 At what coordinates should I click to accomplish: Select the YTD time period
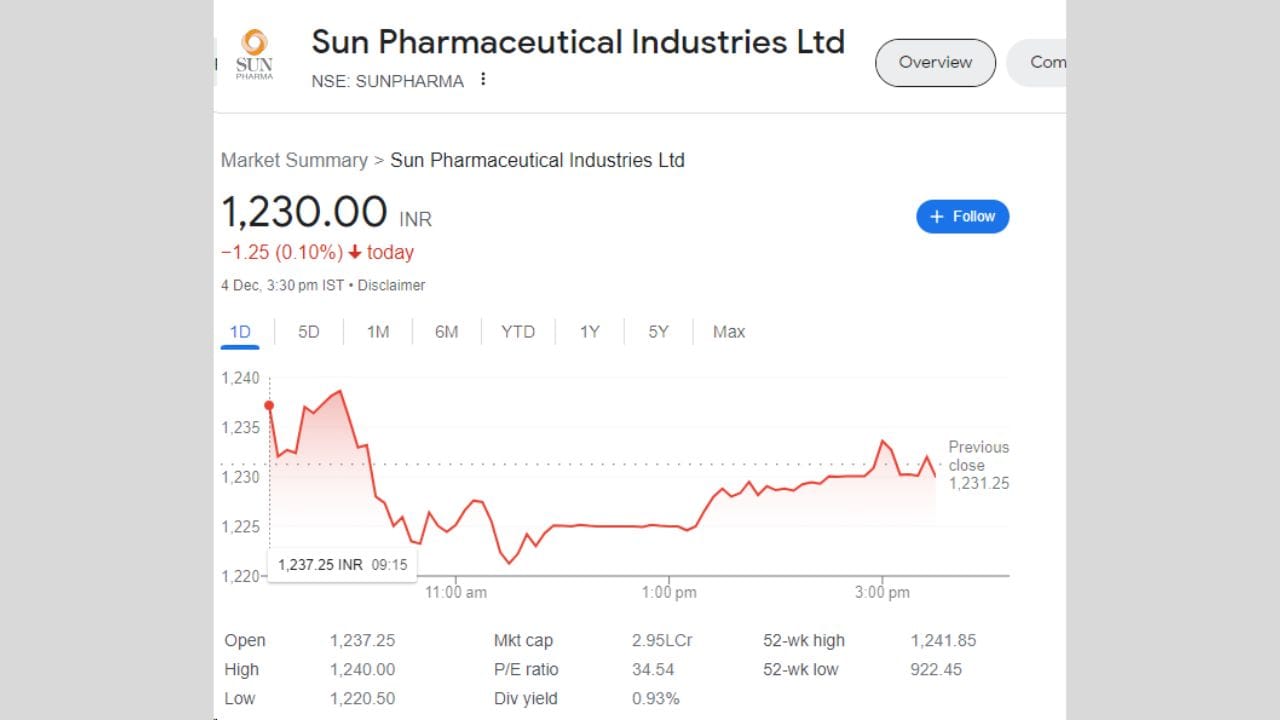(x=518, y=331)
